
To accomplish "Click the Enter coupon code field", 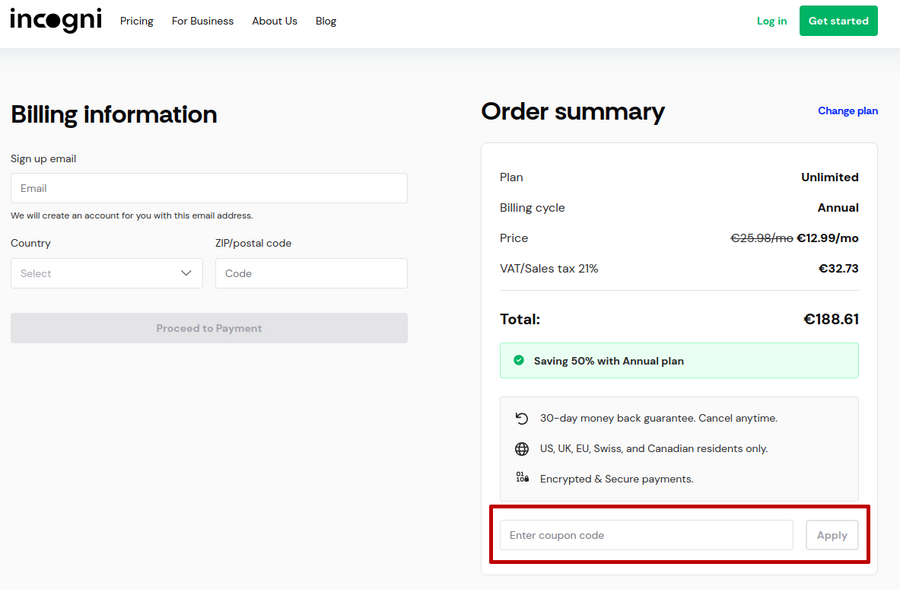I will point(646,535).
